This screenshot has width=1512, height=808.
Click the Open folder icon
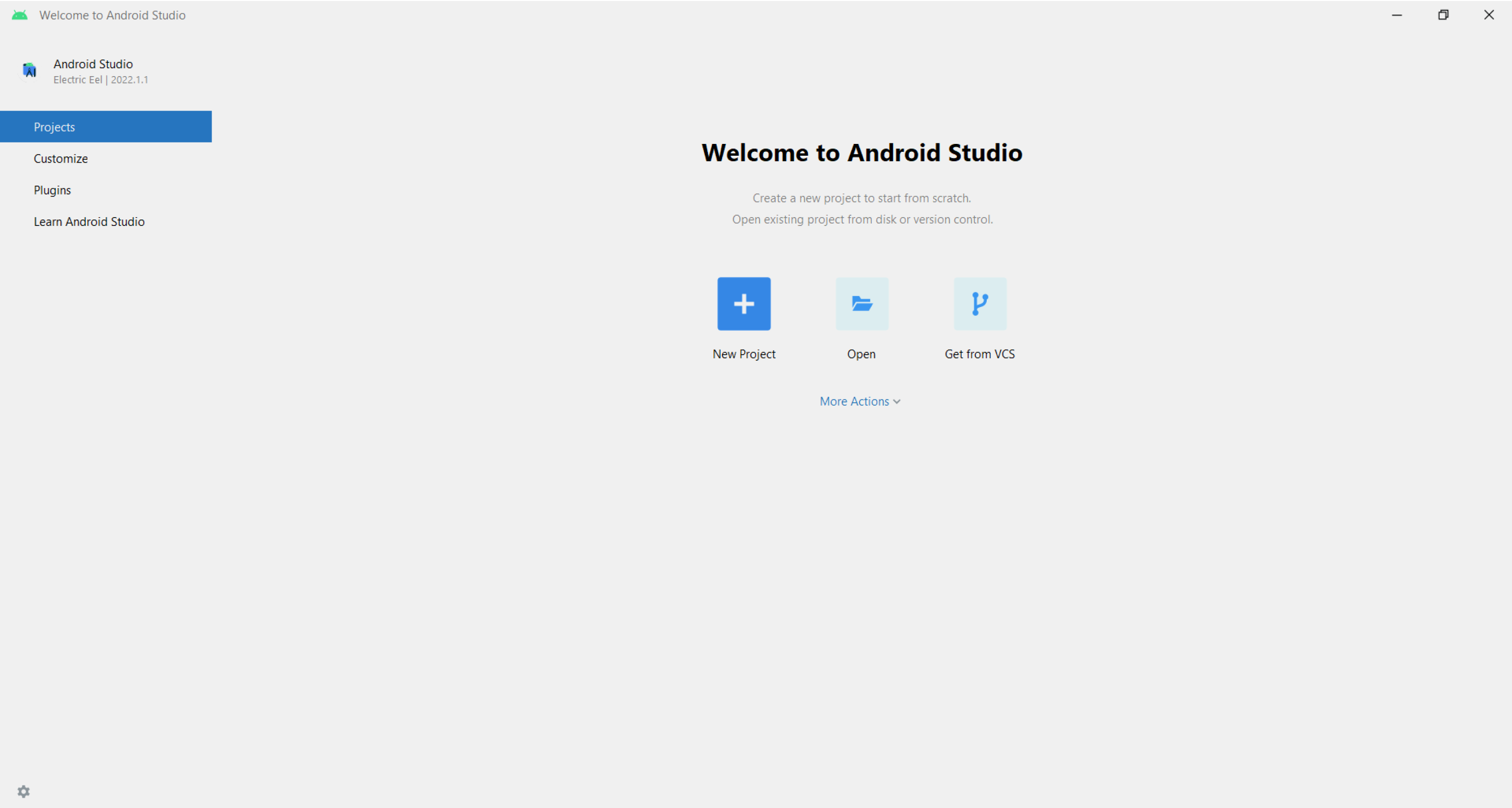862,304
